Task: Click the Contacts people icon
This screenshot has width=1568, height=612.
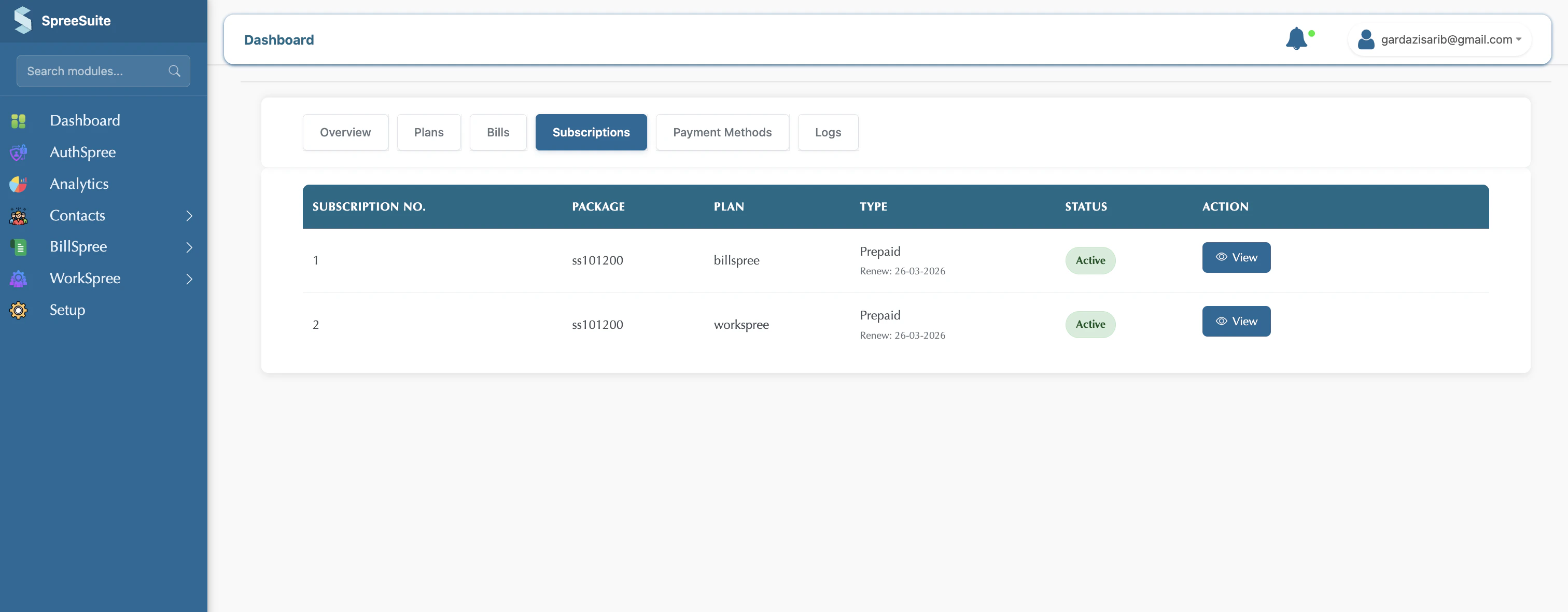Action: [x=18, y=216]
